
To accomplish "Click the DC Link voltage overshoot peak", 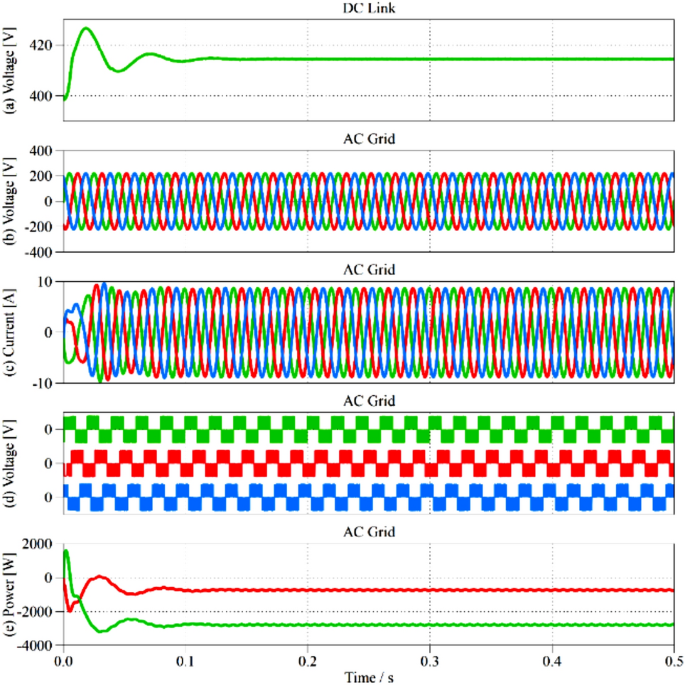I will [85, 29].
